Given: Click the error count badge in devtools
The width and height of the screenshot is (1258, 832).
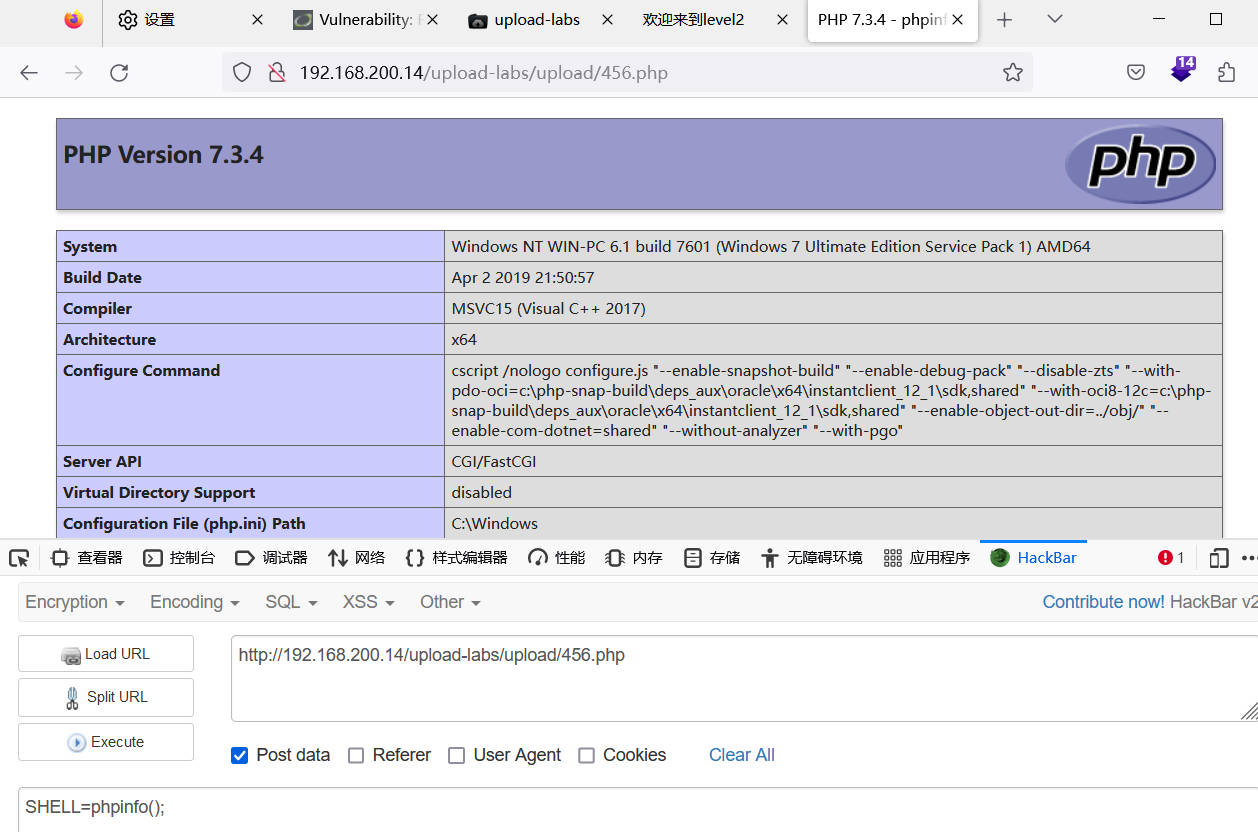Looking at the screenshot, I should point(1171,558).
